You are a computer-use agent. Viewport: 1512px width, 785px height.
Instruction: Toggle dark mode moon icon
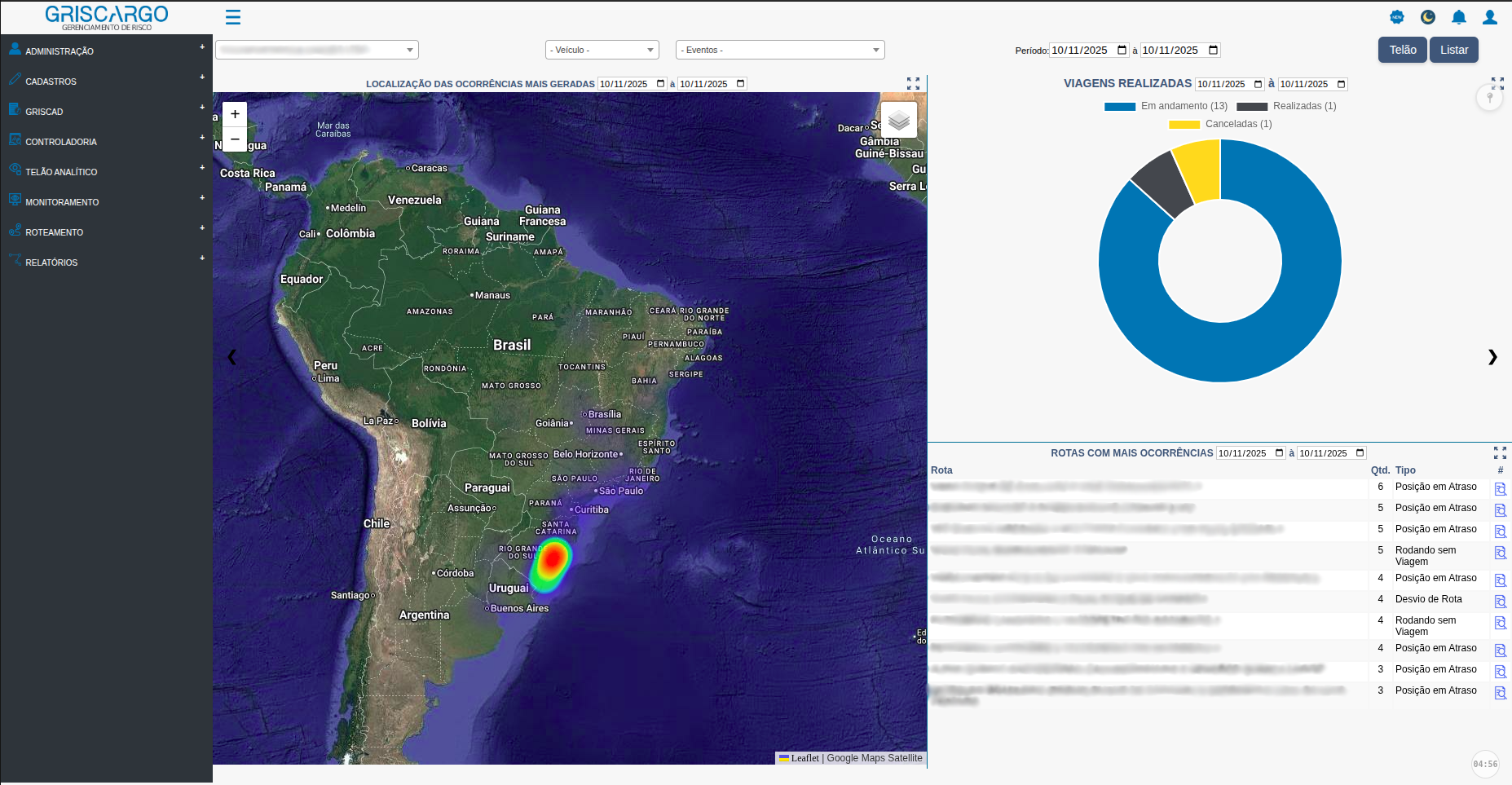[x=1427, y=17]
